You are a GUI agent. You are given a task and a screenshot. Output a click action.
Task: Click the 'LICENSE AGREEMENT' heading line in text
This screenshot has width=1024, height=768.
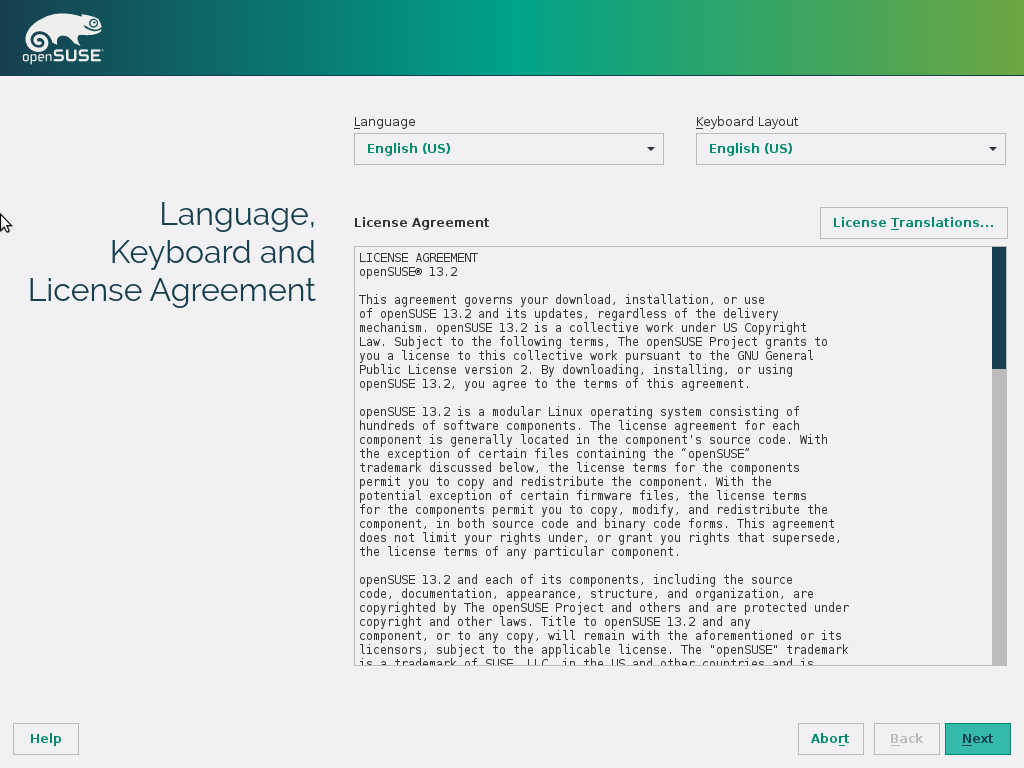pos(419,258)
